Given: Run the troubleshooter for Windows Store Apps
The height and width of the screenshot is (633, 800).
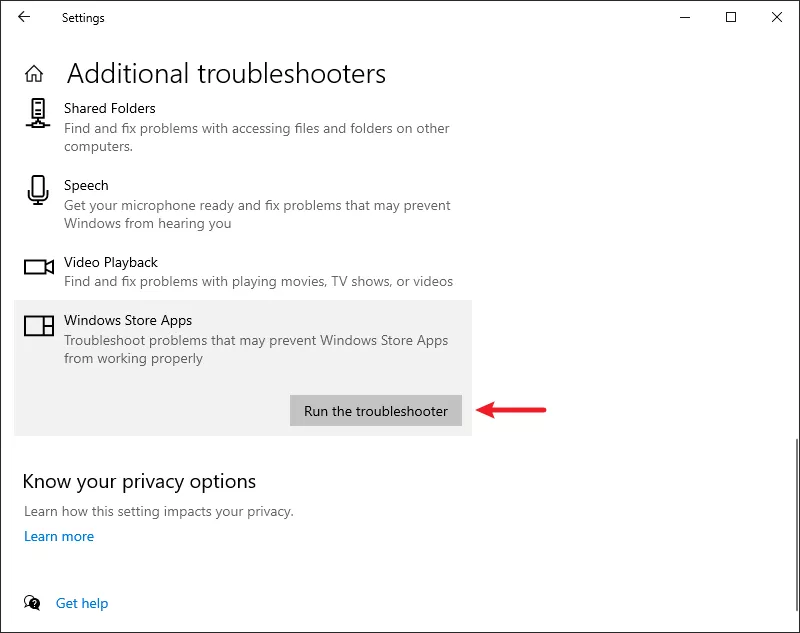Looking at the screenshot, I should pyautogui.click(x=376, y=411).
